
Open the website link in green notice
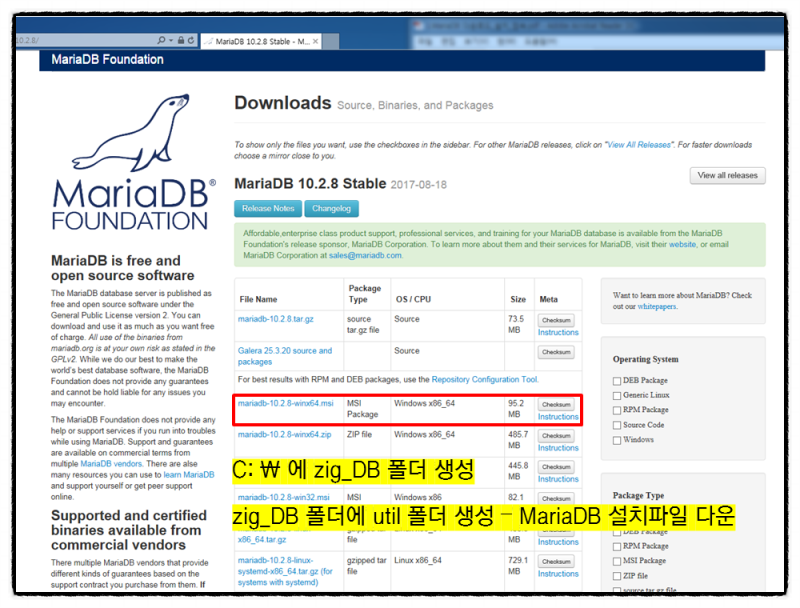coord(682,244)
